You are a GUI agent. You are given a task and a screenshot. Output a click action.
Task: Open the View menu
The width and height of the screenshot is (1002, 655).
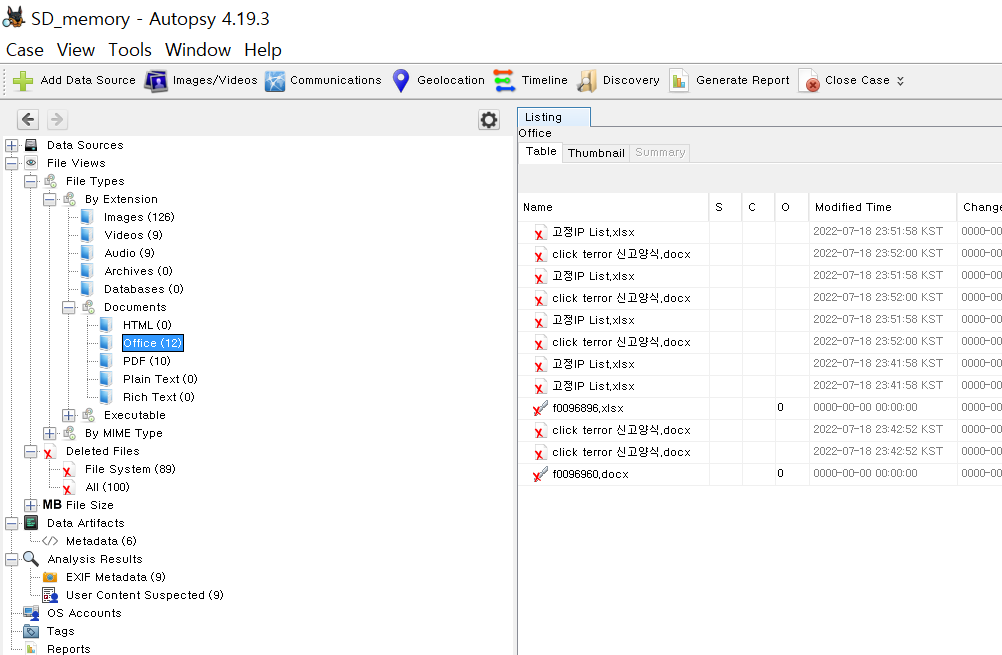[x=75, y=50]
